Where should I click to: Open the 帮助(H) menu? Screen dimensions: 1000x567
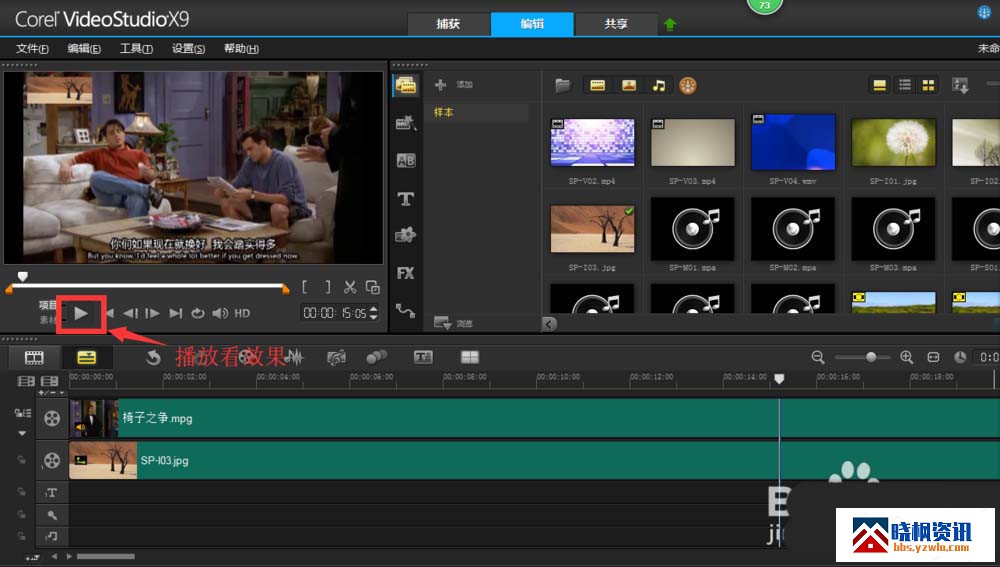click(x=241, y=48)
